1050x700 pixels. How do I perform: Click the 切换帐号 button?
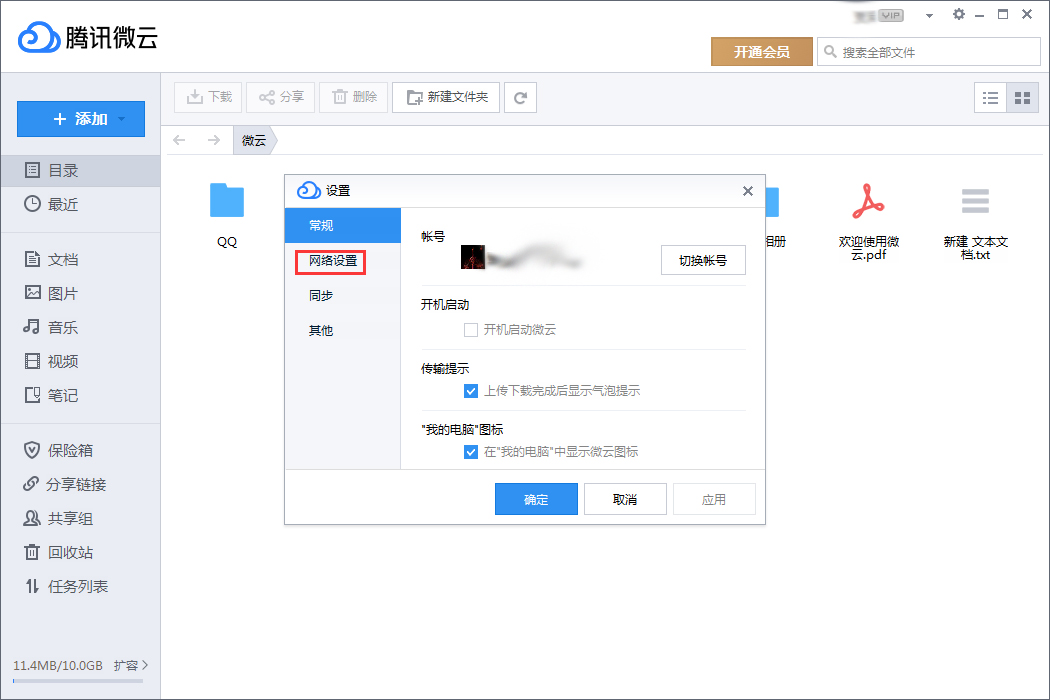(703, 260)
